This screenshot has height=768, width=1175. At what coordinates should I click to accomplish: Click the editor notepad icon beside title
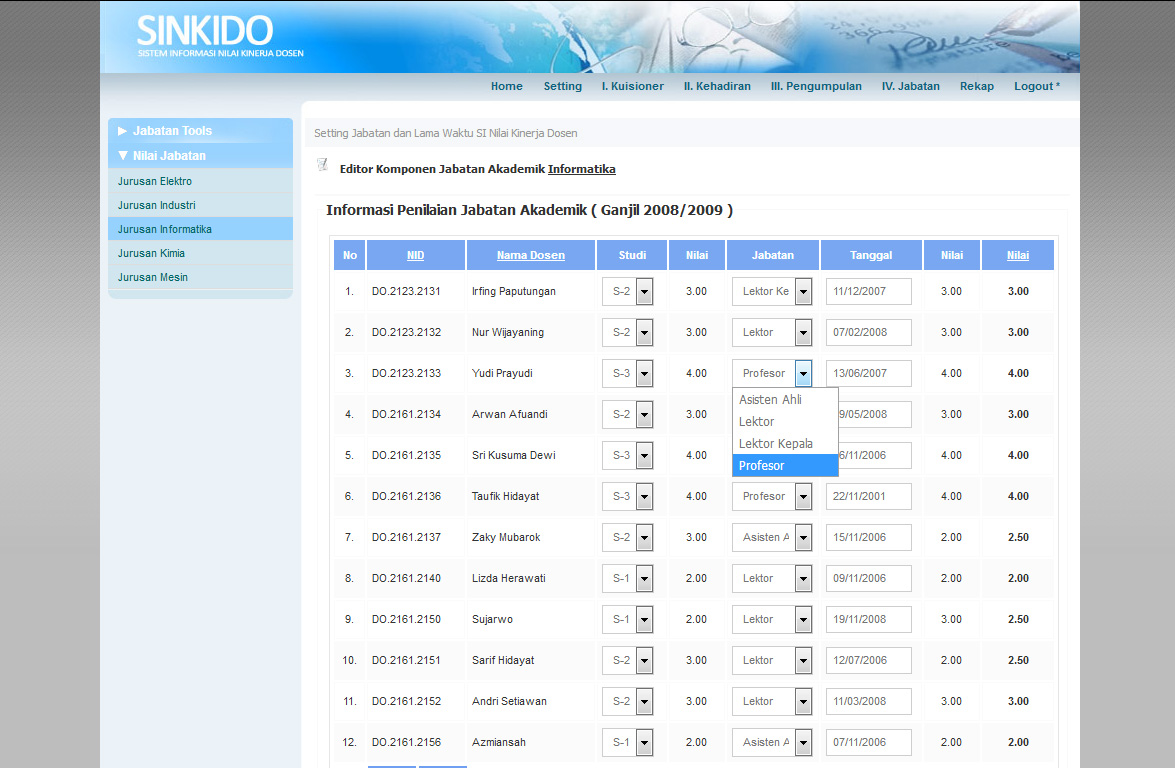point(322,164)
